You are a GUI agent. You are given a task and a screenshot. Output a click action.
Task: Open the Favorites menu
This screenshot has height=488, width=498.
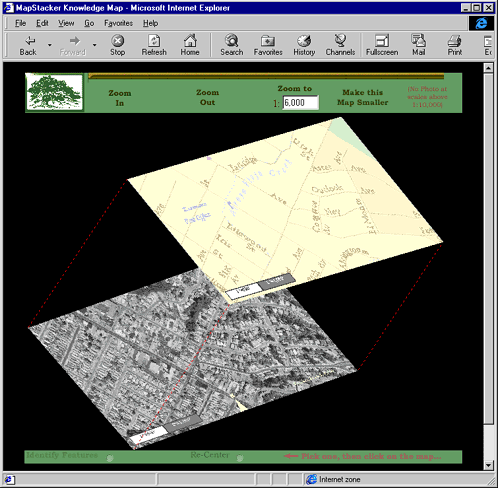tap(118, 23)
